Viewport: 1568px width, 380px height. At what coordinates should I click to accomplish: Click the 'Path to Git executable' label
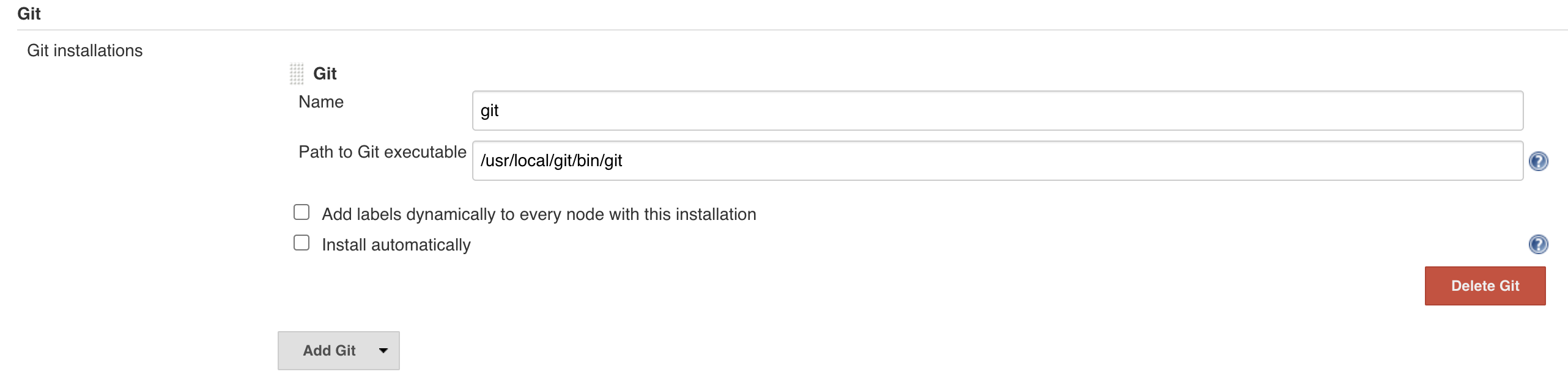click(x=382, y=152)
